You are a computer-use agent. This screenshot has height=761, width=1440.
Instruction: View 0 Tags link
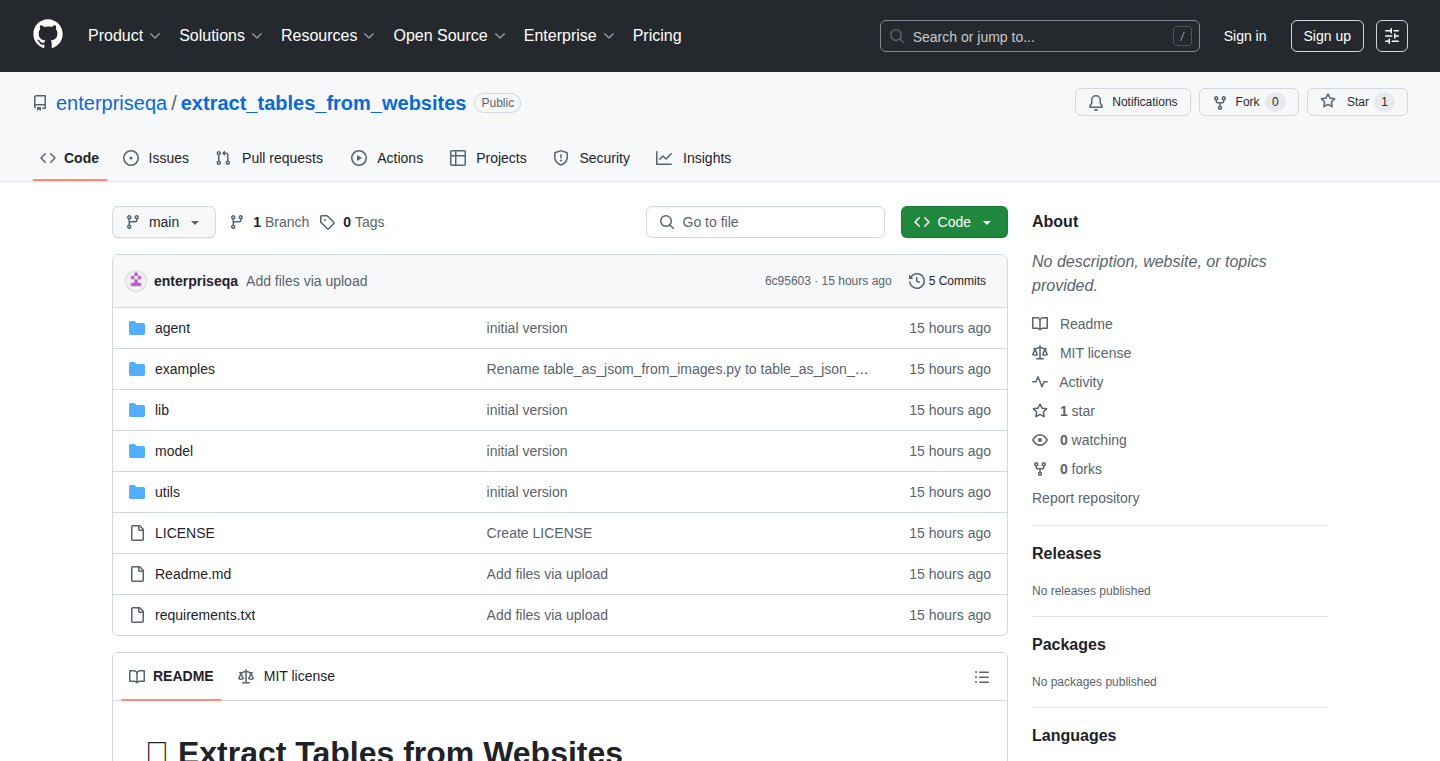[x=352, y=222]
